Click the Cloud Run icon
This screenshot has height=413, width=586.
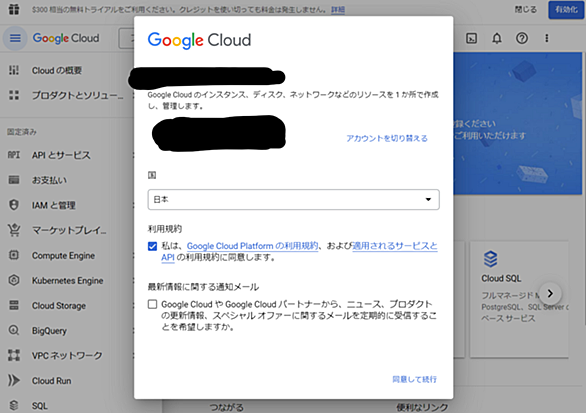pyautogui.click(x=14, y=380)
